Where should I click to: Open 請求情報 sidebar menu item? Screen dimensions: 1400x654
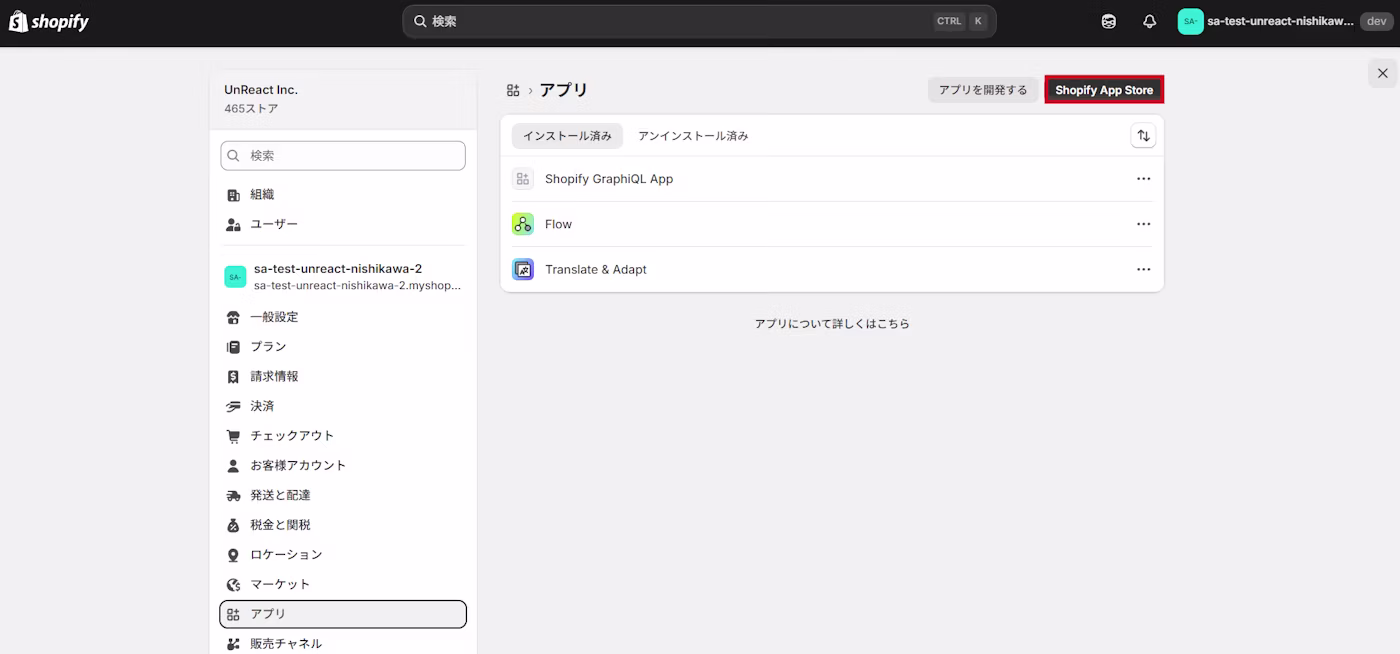pyautogui.click(x=343, y=377)
